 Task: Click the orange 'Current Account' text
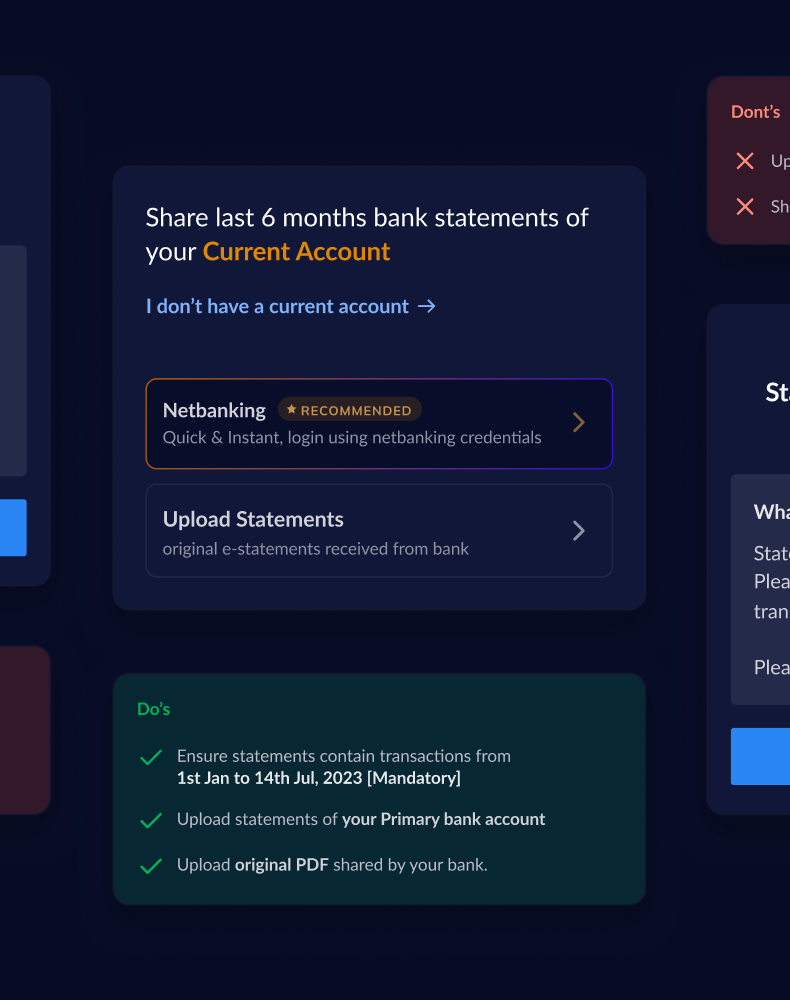296,251
